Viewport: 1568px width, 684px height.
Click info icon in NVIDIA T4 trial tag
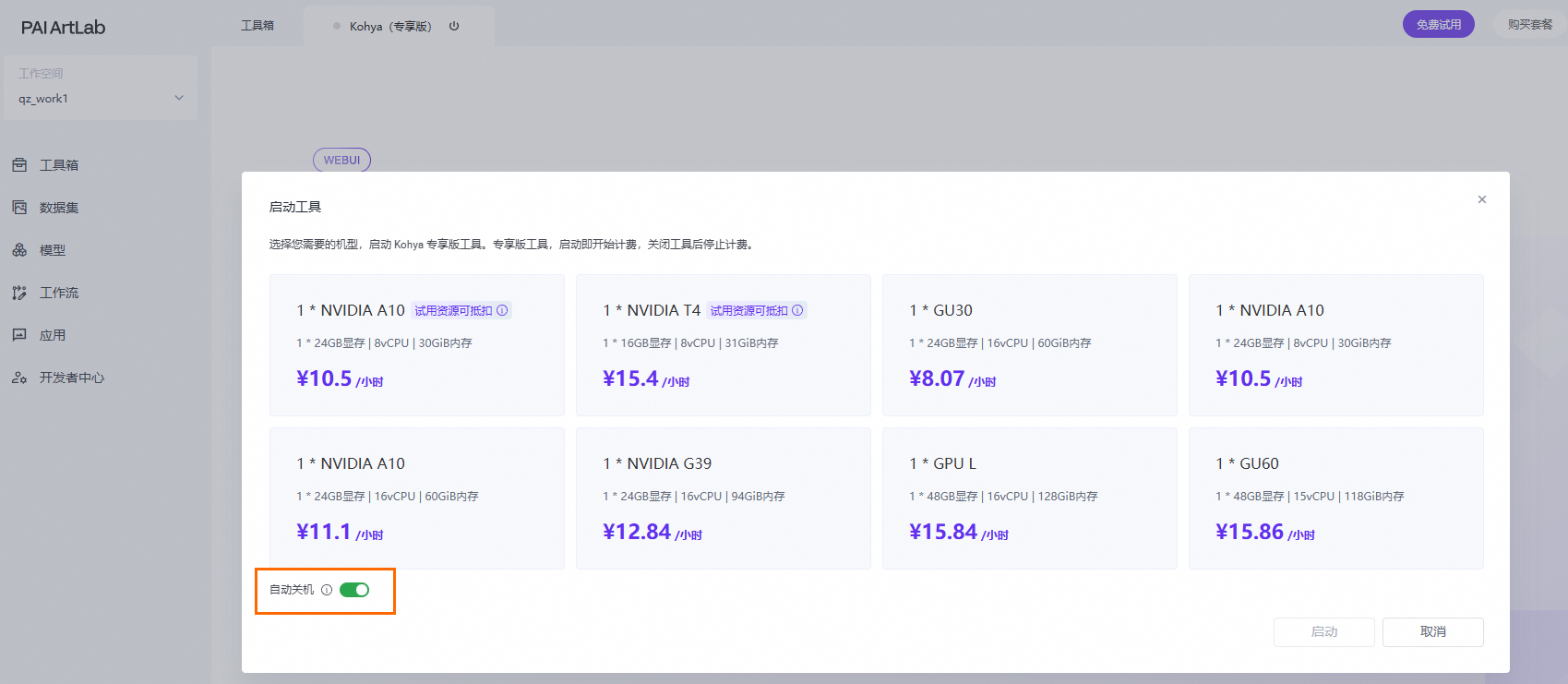point(797,310)
